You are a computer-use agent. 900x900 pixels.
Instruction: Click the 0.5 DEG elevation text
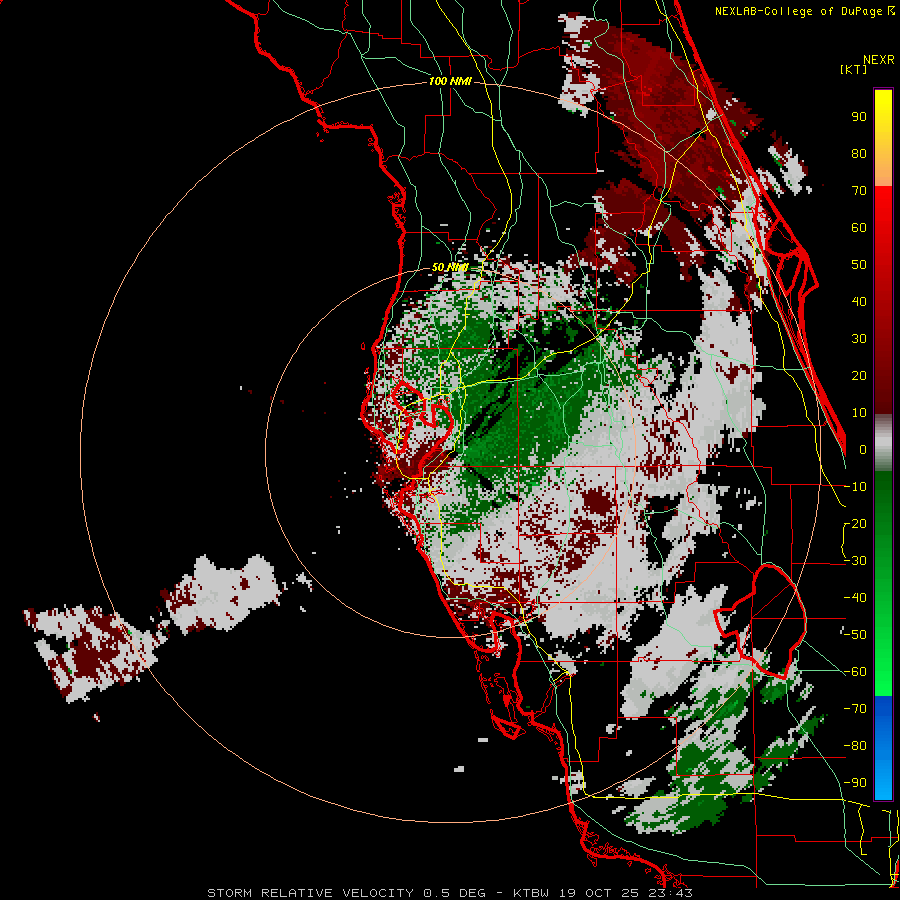click(455, 893)
